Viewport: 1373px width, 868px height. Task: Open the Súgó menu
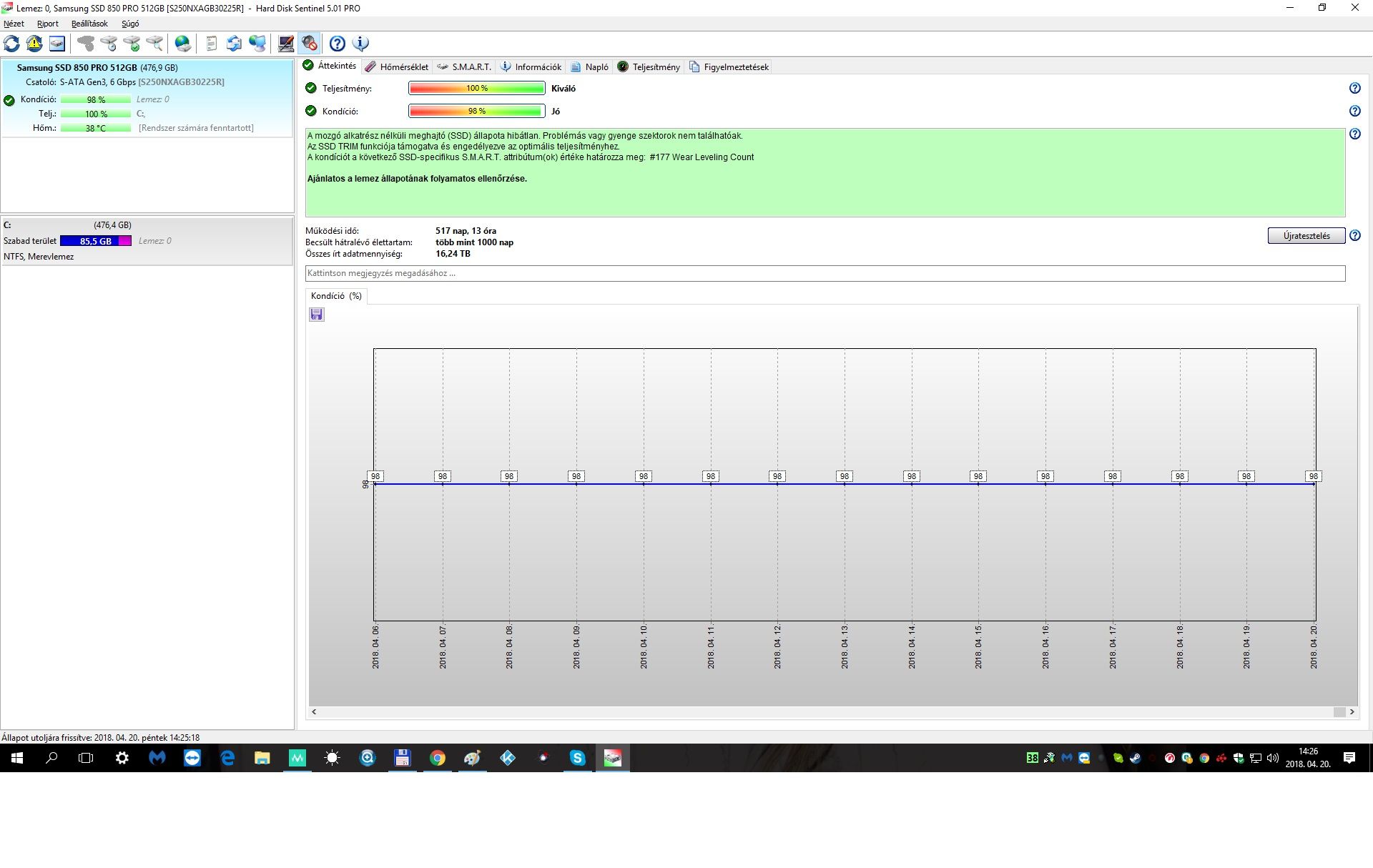click(130, 24)
